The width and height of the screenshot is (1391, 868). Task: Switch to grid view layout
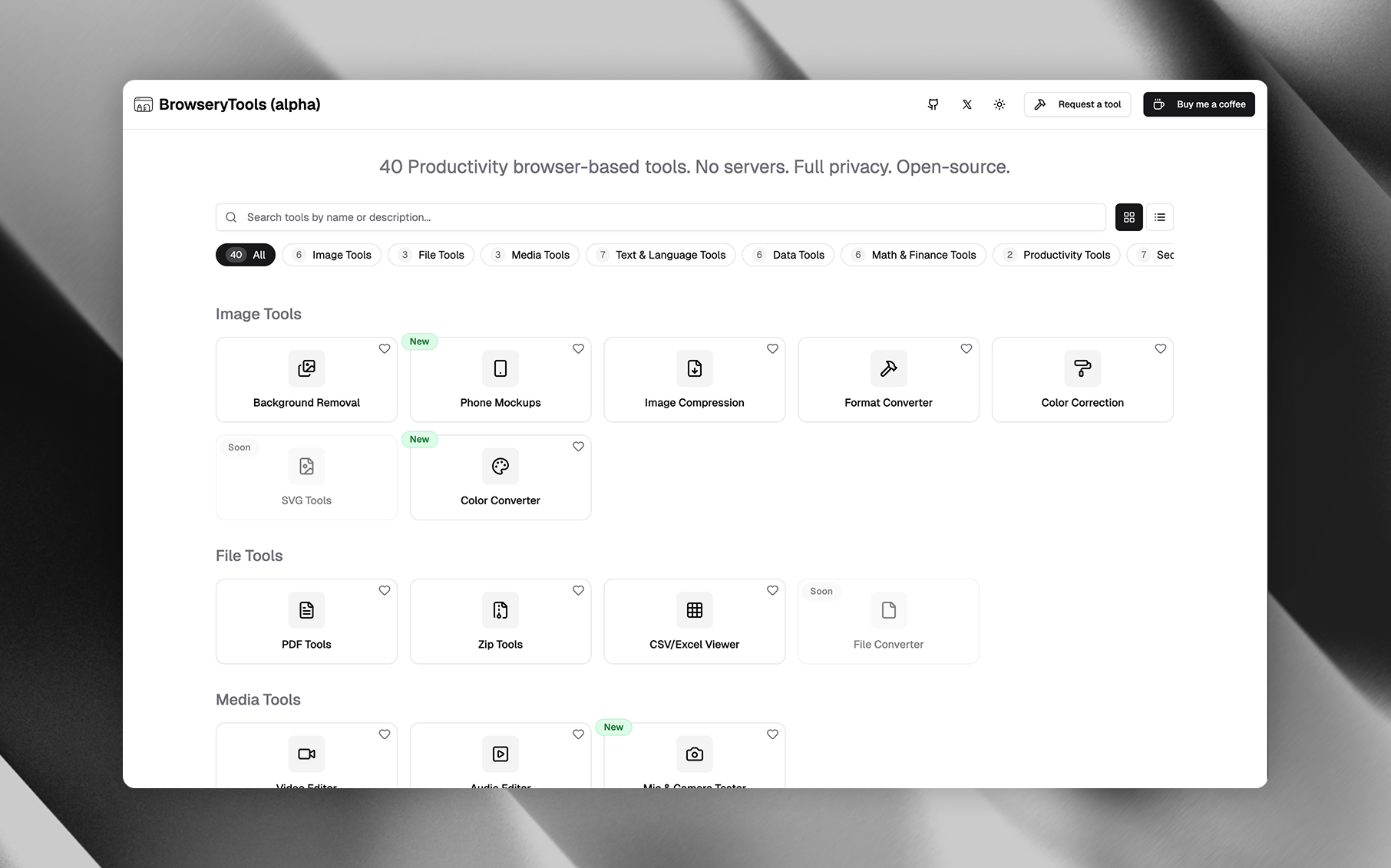point(1128,216)
